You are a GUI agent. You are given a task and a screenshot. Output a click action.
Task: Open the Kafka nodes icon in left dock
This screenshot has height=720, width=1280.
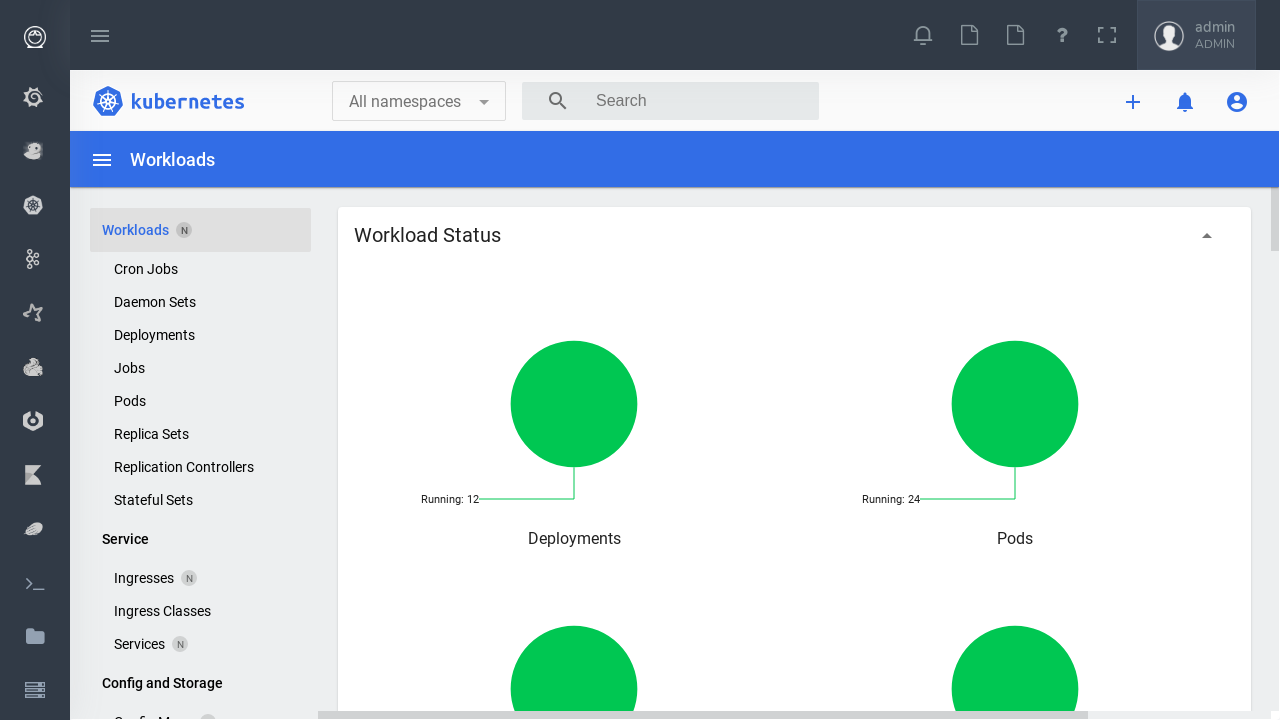(33, 259)
